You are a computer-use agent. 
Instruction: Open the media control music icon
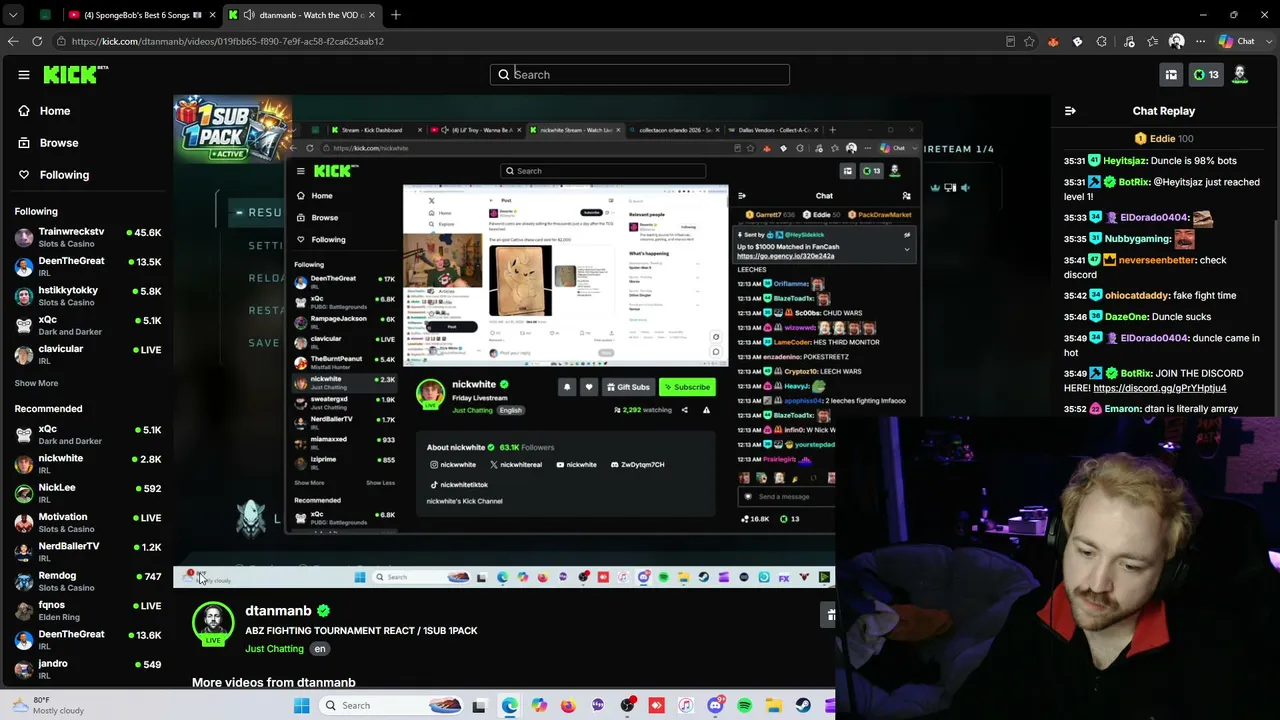click(x=1129, y=41)
